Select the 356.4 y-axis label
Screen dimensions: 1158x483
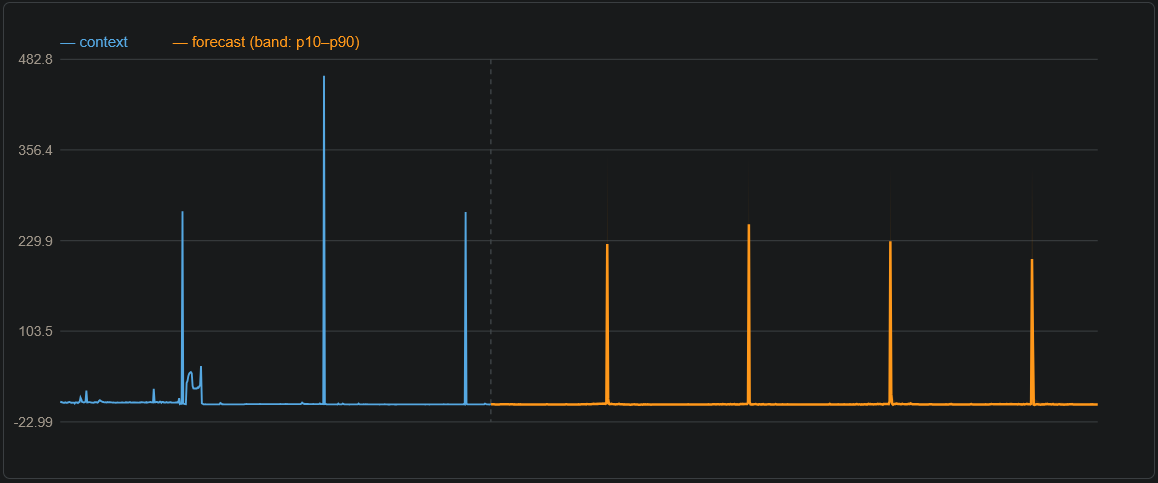tap(36, 150)
